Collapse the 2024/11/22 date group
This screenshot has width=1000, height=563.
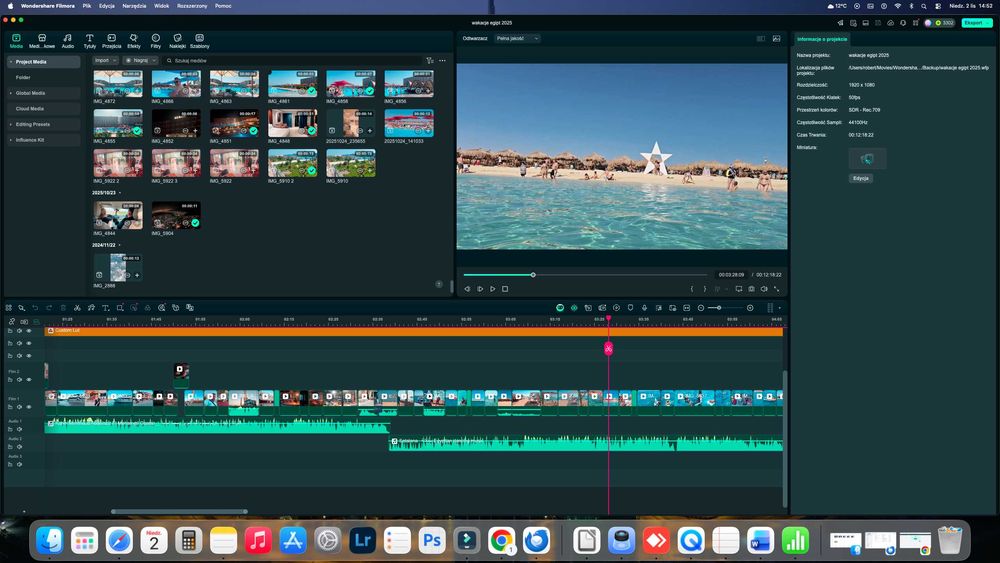[x=120, y=245]
